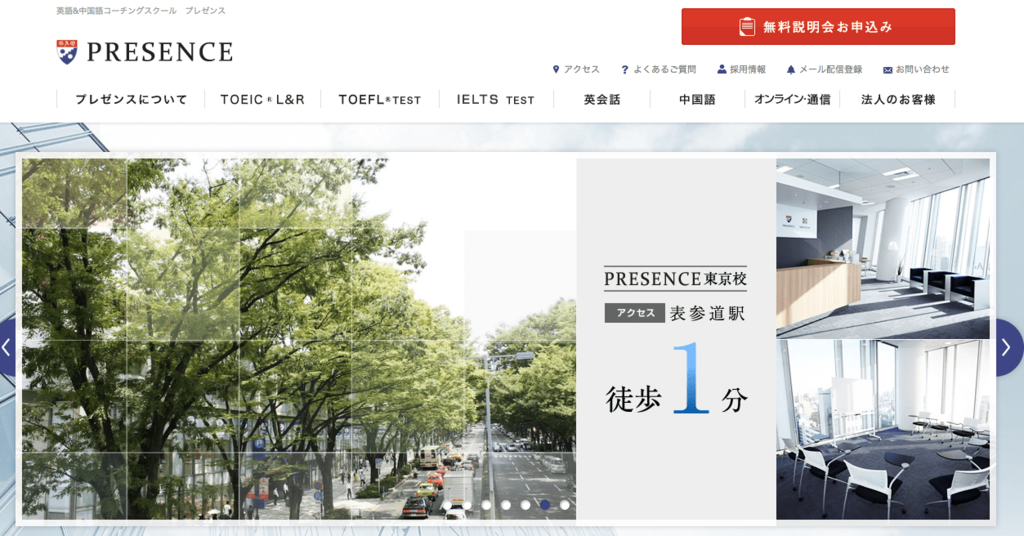Select the fifth carousel dot

point(525,505)
